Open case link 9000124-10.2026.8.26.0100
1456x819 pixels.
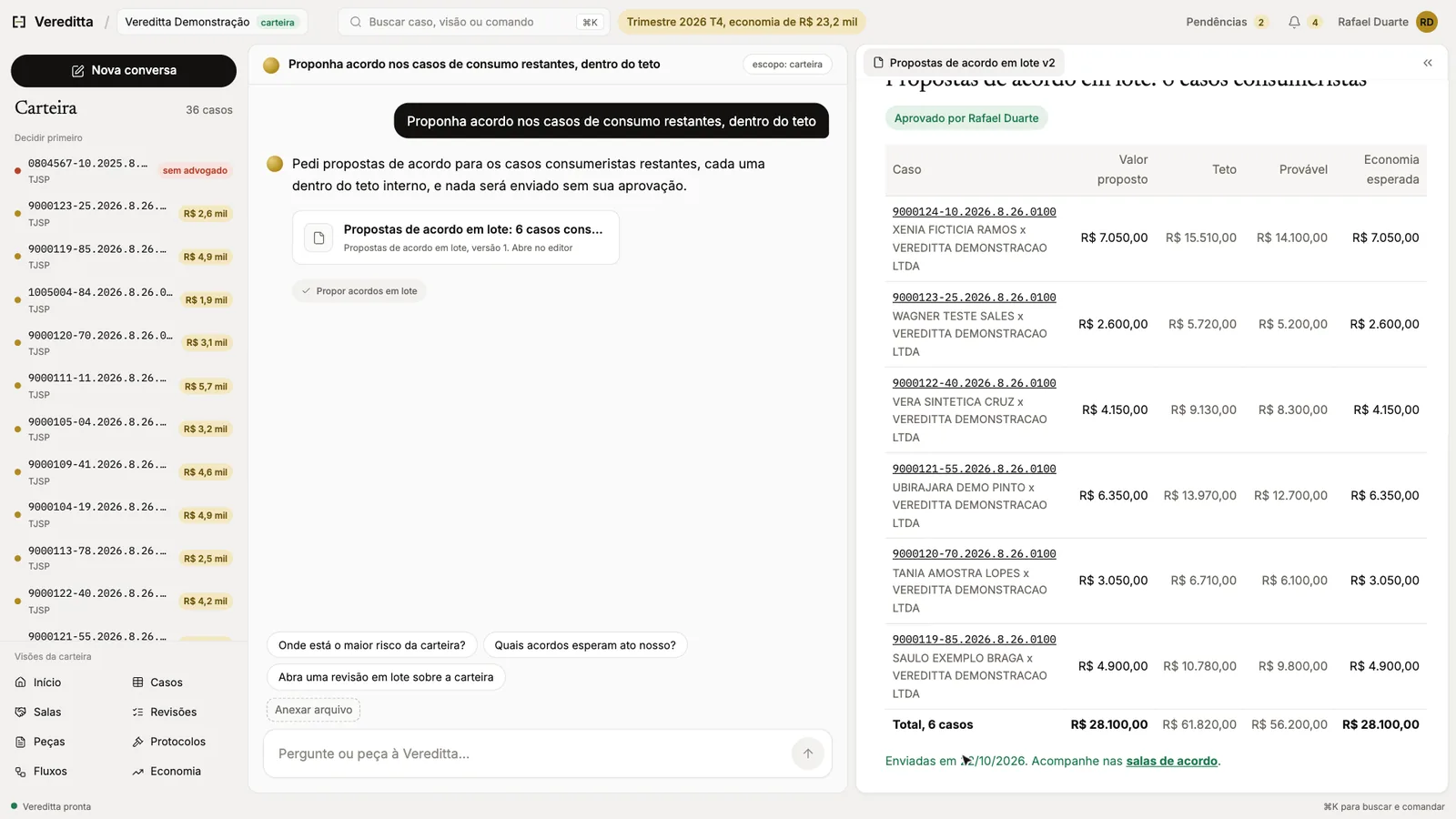(x=974, y=212)
